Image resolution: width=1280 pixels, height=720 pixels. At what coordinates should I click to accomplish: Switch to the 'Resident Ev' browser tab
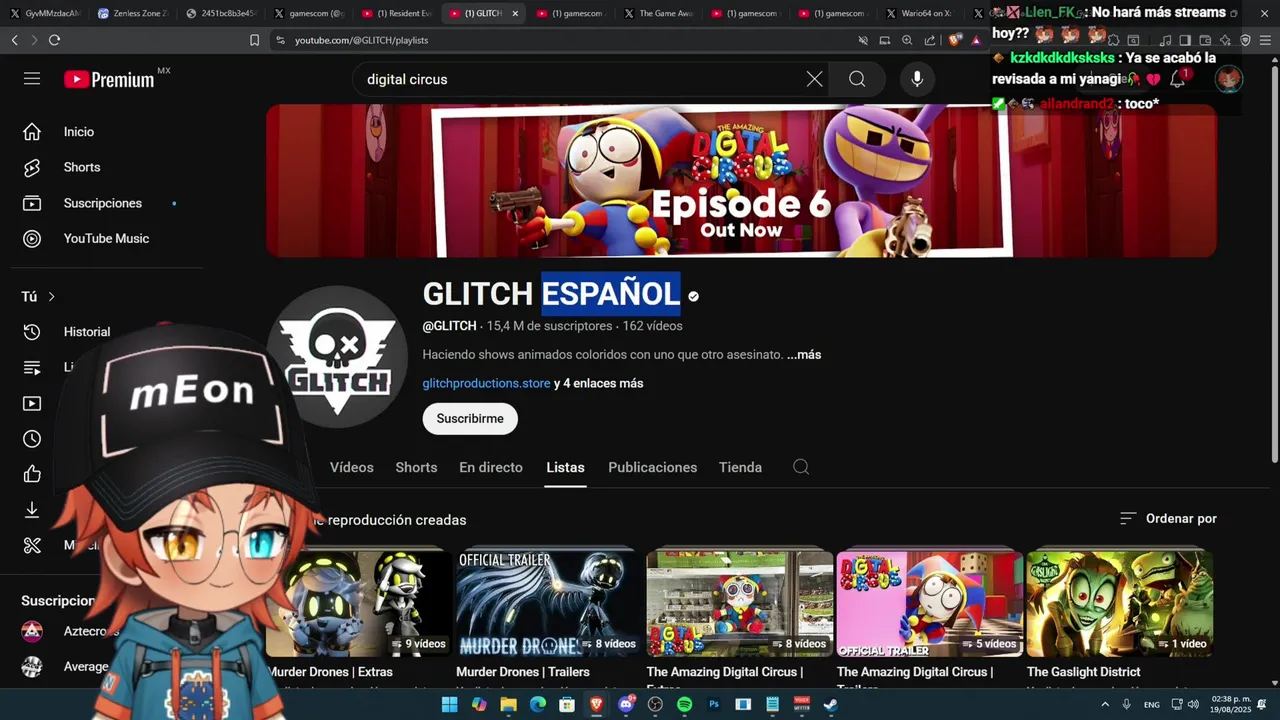click(x=397, y=13)
